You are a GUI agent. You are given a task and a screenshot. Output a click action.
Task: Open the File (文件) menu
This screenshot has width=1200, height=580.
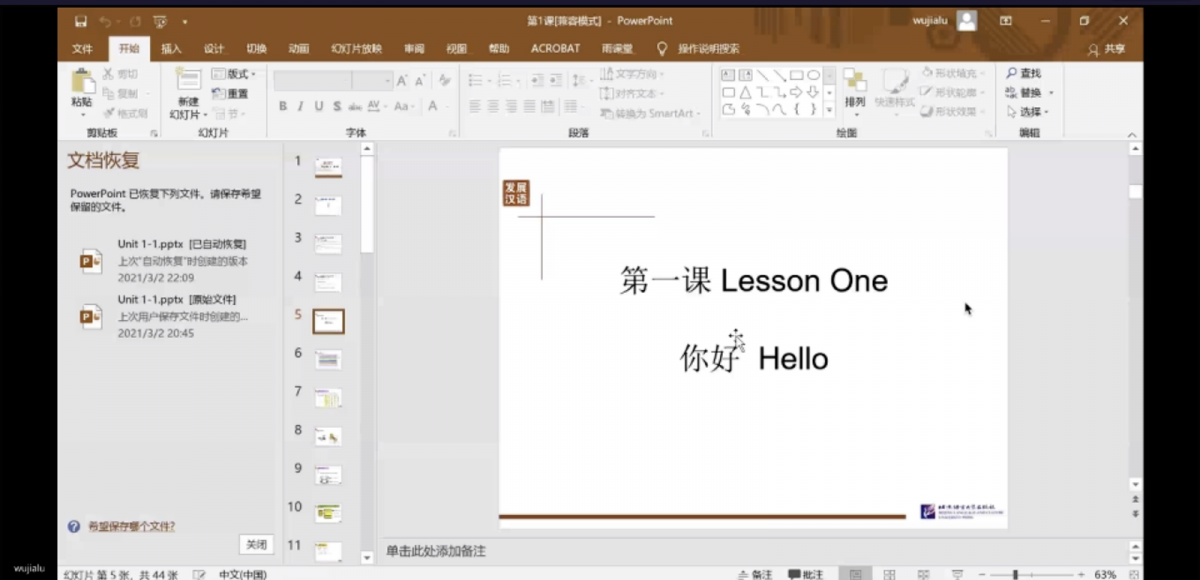pos(82,49)
